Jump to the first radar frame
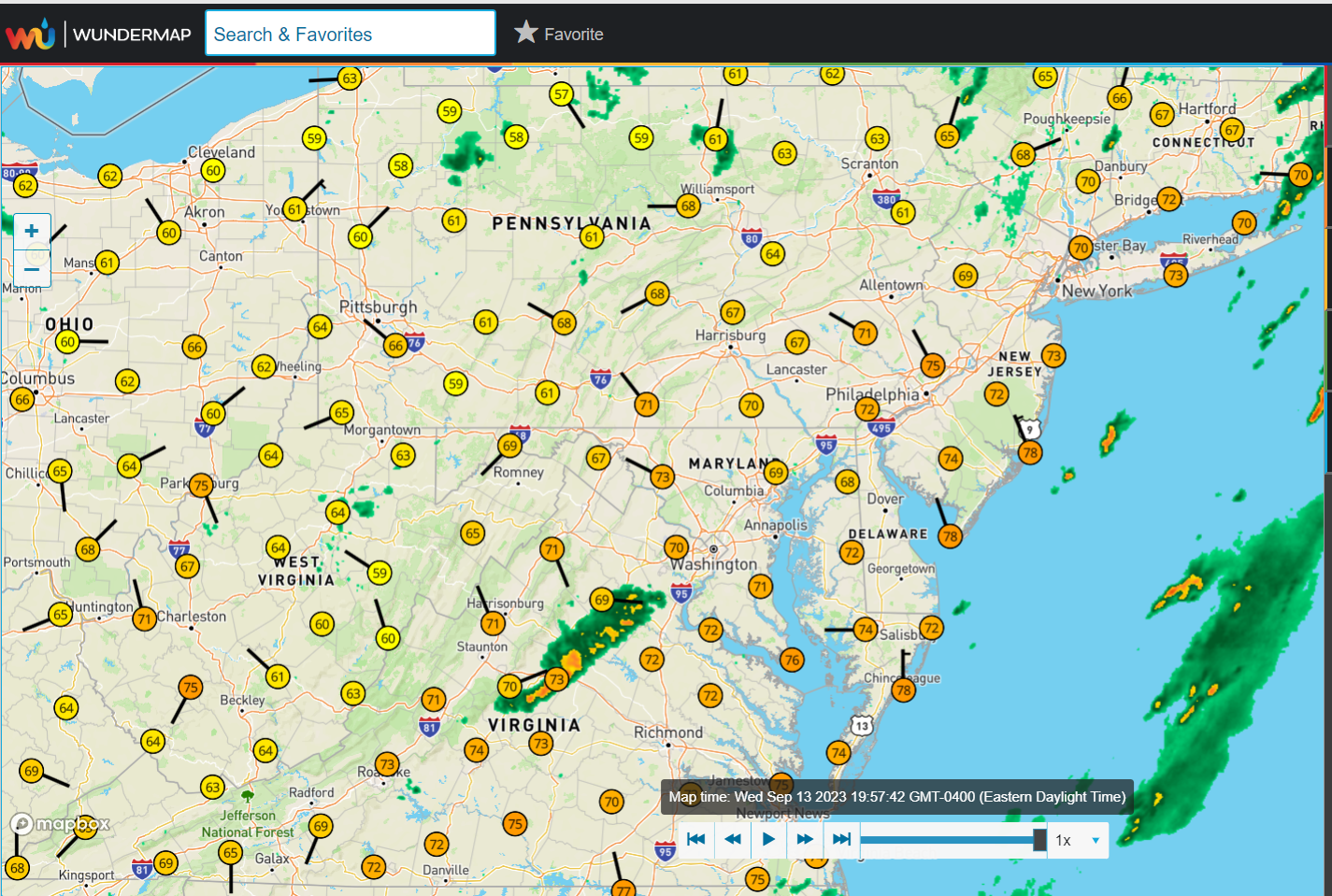 (695, 839)
